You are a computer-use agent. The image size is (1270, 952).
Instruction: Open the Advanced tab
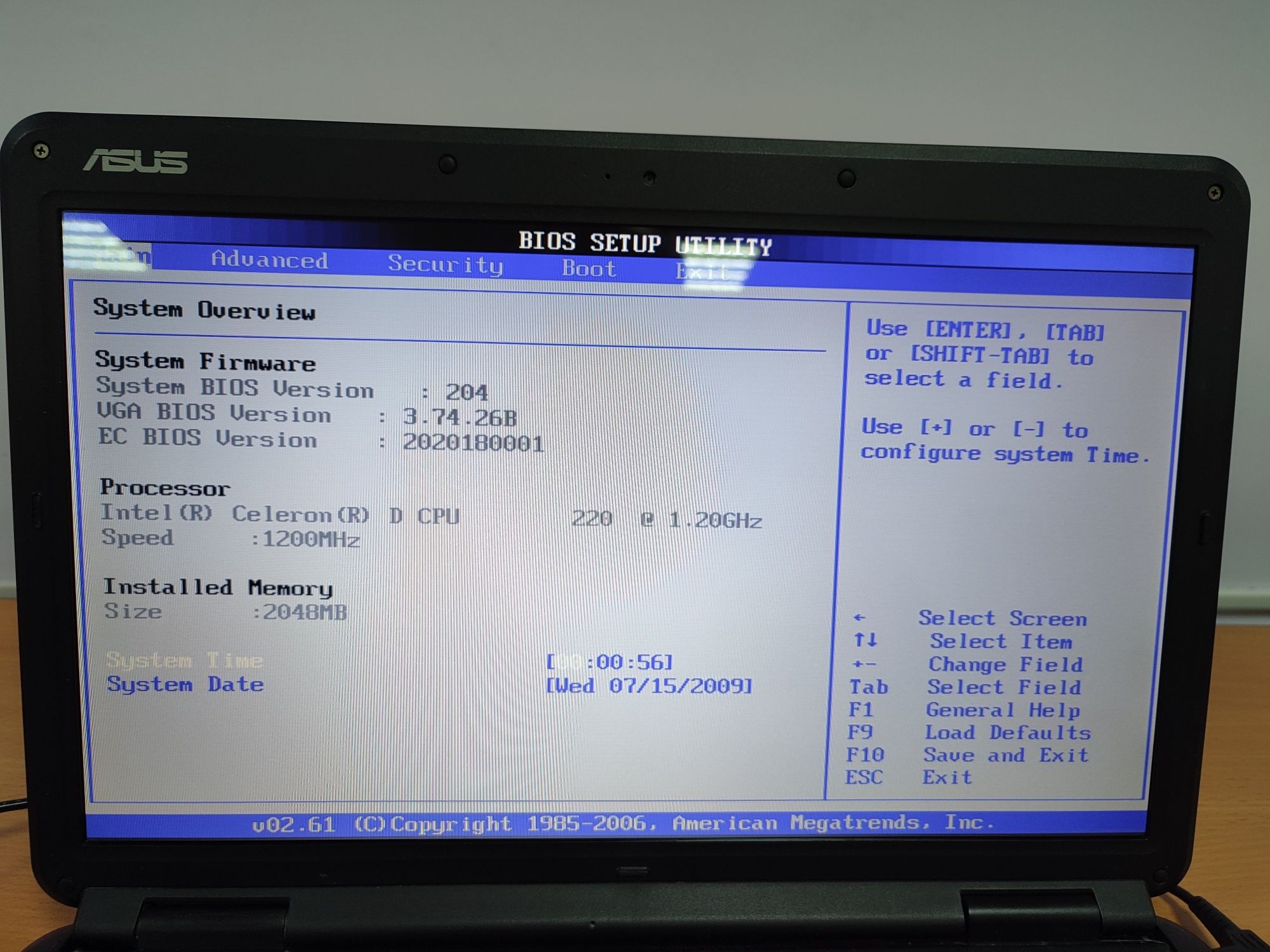269,260
